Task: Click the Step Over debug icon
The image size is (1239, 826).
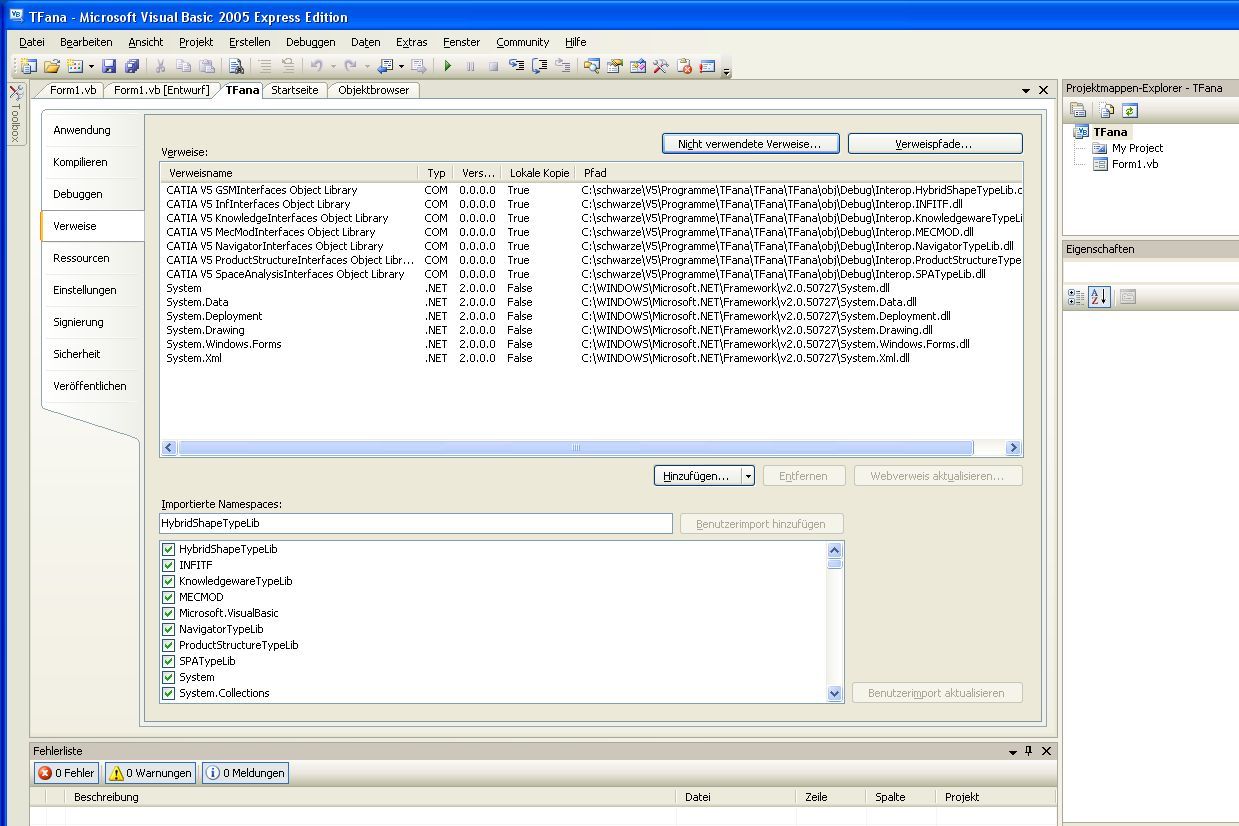Action: coord(539,67)
